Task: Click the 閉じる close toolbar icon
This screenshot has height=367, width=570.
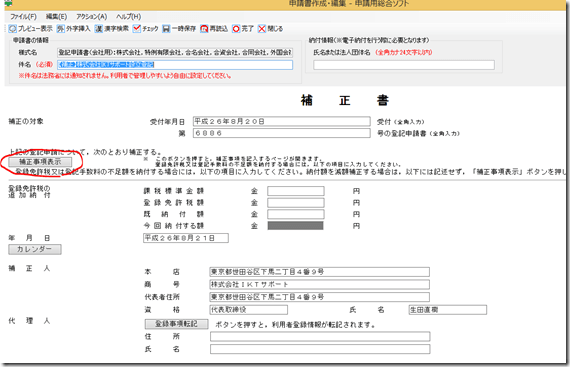Action: (x=262, y=29)
